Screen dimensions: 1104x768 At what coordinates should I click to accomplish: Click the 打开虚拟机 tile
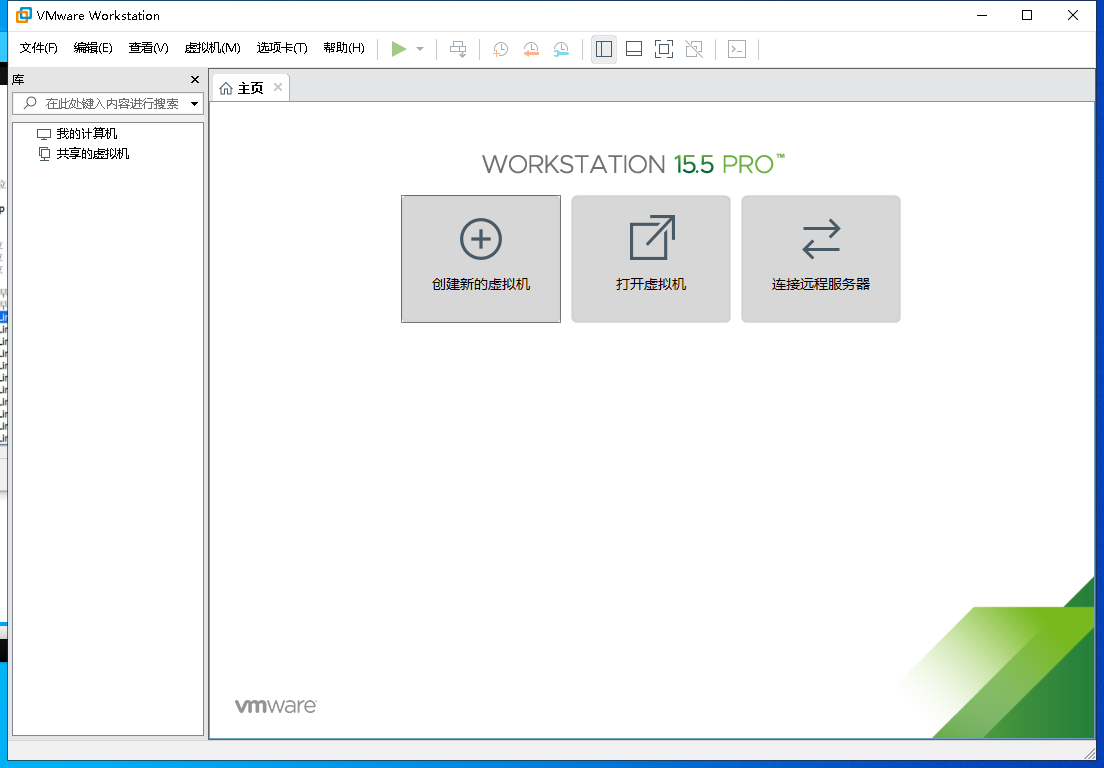pos(651,259)
